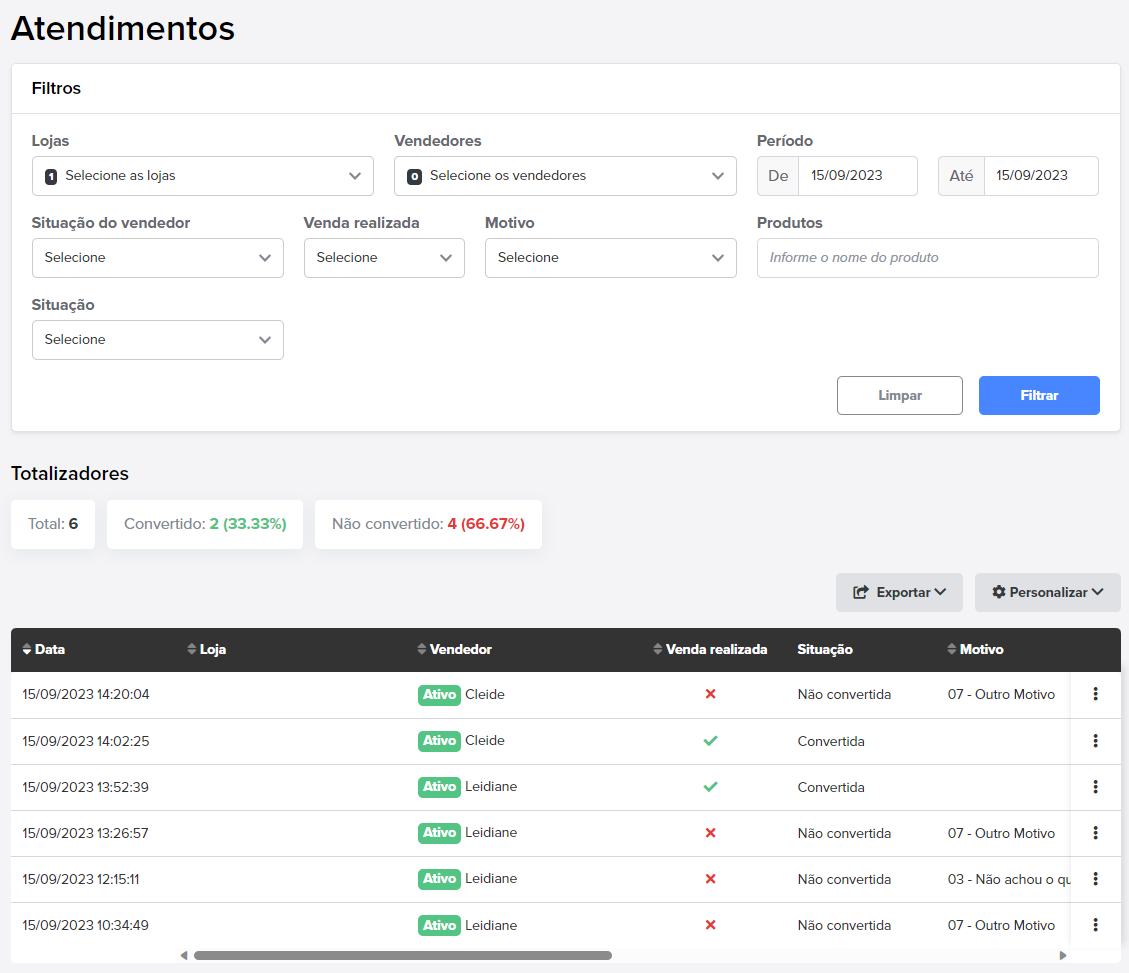Click Leidiane in the 13:26:57 row
The height and width of the screenshot is (973, 1129).
click(491, 833)
